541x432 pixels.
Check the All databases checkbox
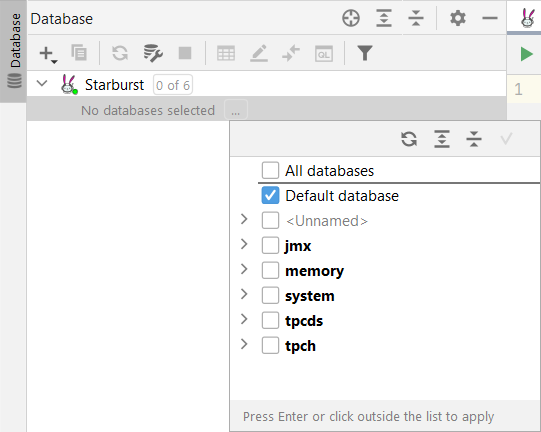(x=270, y=170)
